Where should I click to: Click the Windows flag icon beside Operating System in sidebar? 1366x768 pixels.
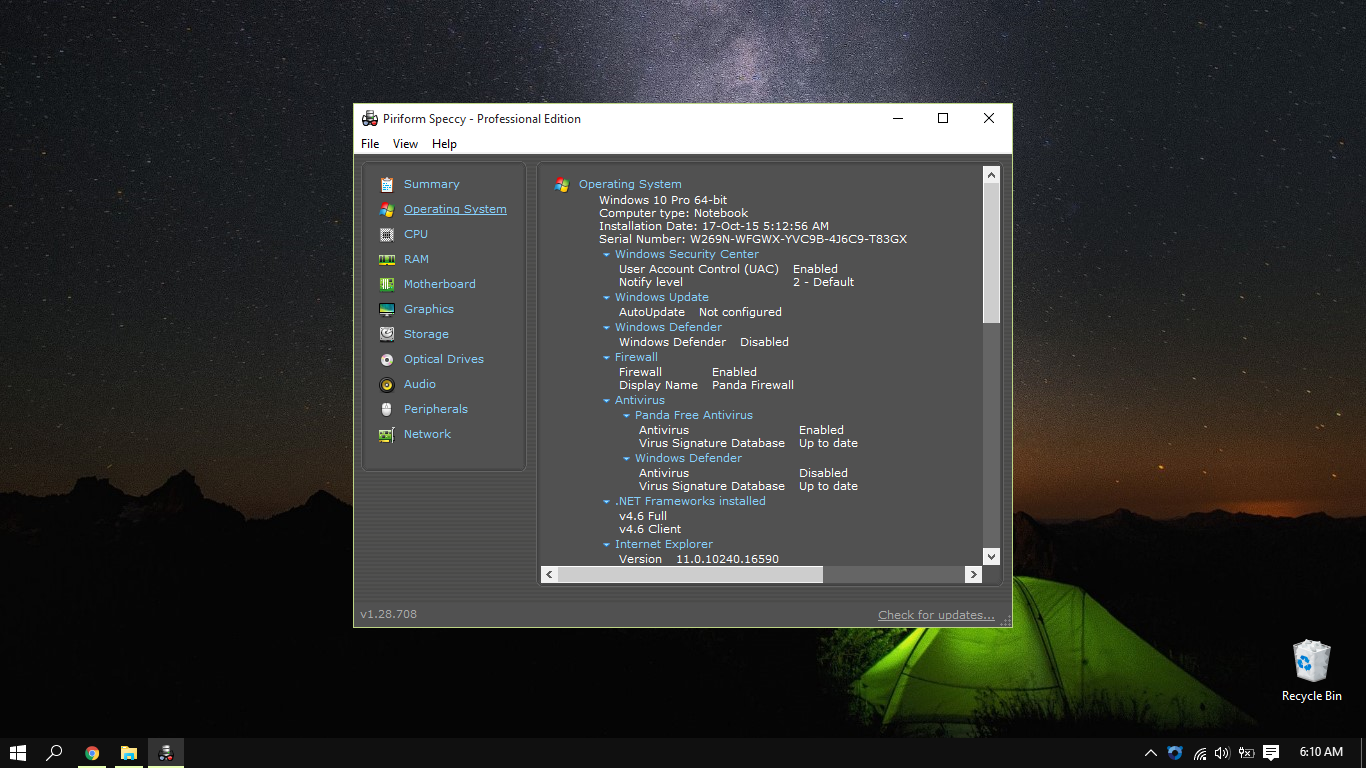387,209
